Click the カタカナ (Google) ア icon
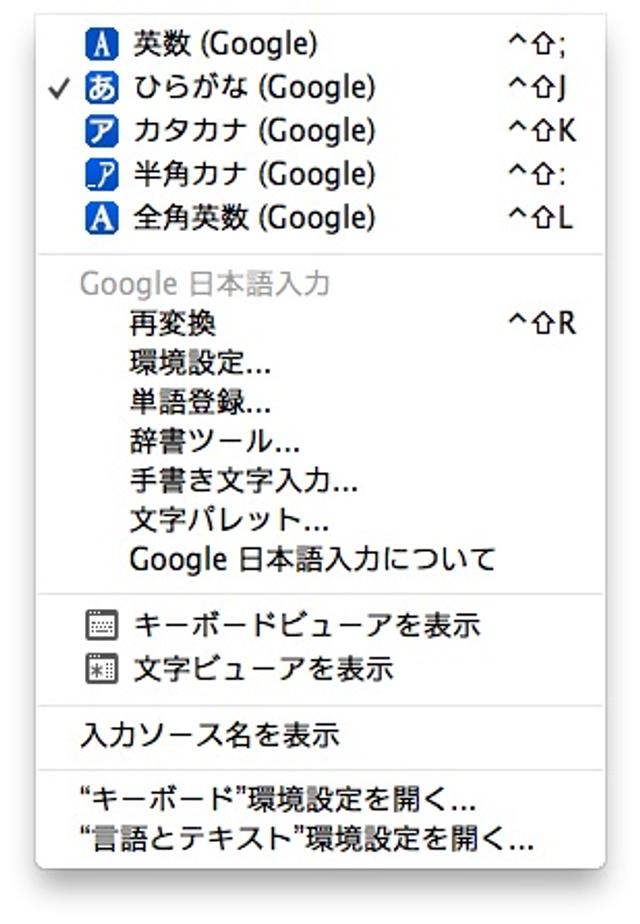640x924 pixels. 101,131
